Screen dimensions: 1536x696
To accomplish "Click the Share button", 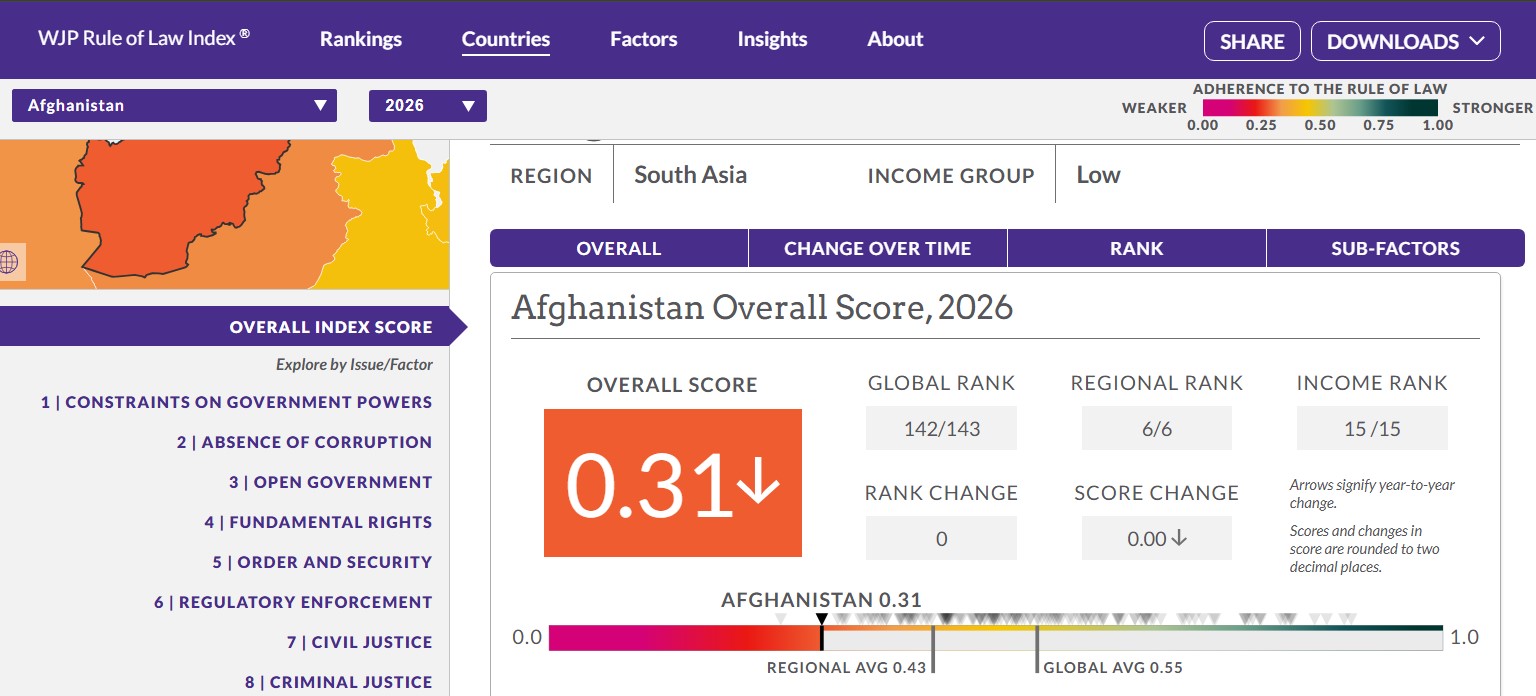I will (1252, 41).
